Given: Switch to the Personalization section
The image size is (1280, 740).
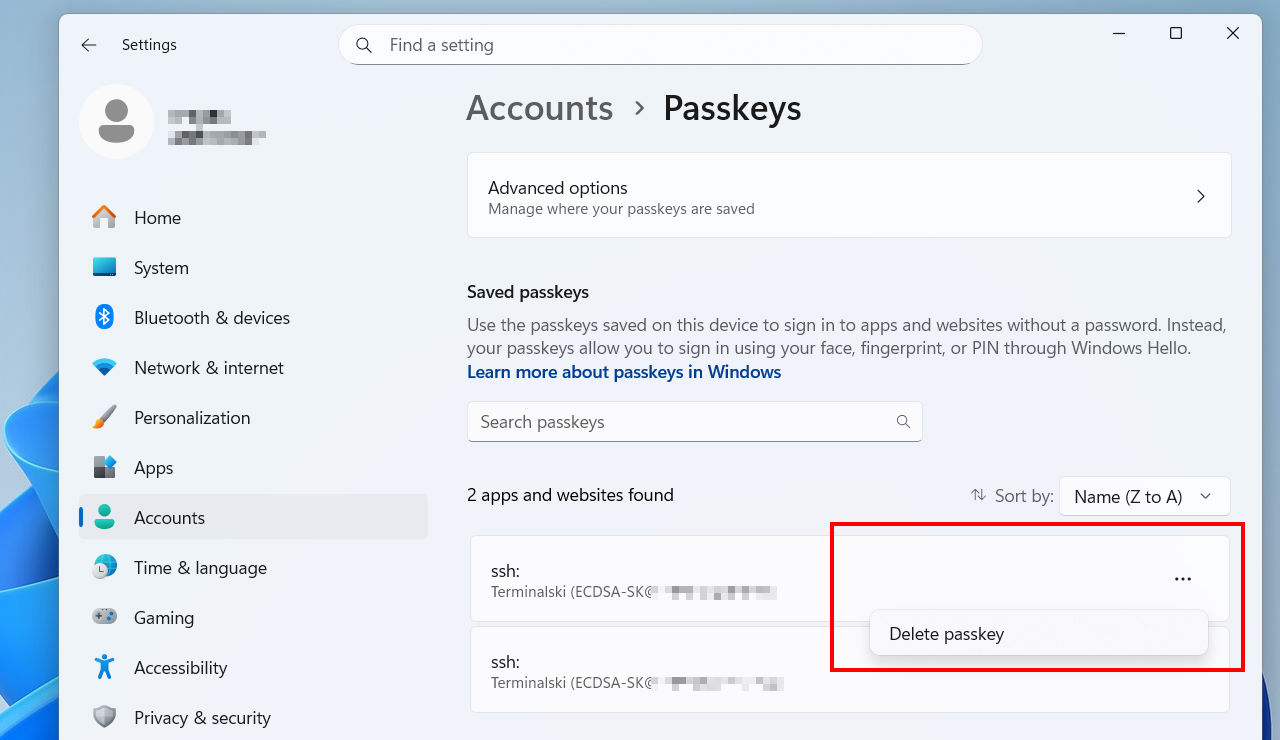Looking at the screenshot, I should point(253,418).
